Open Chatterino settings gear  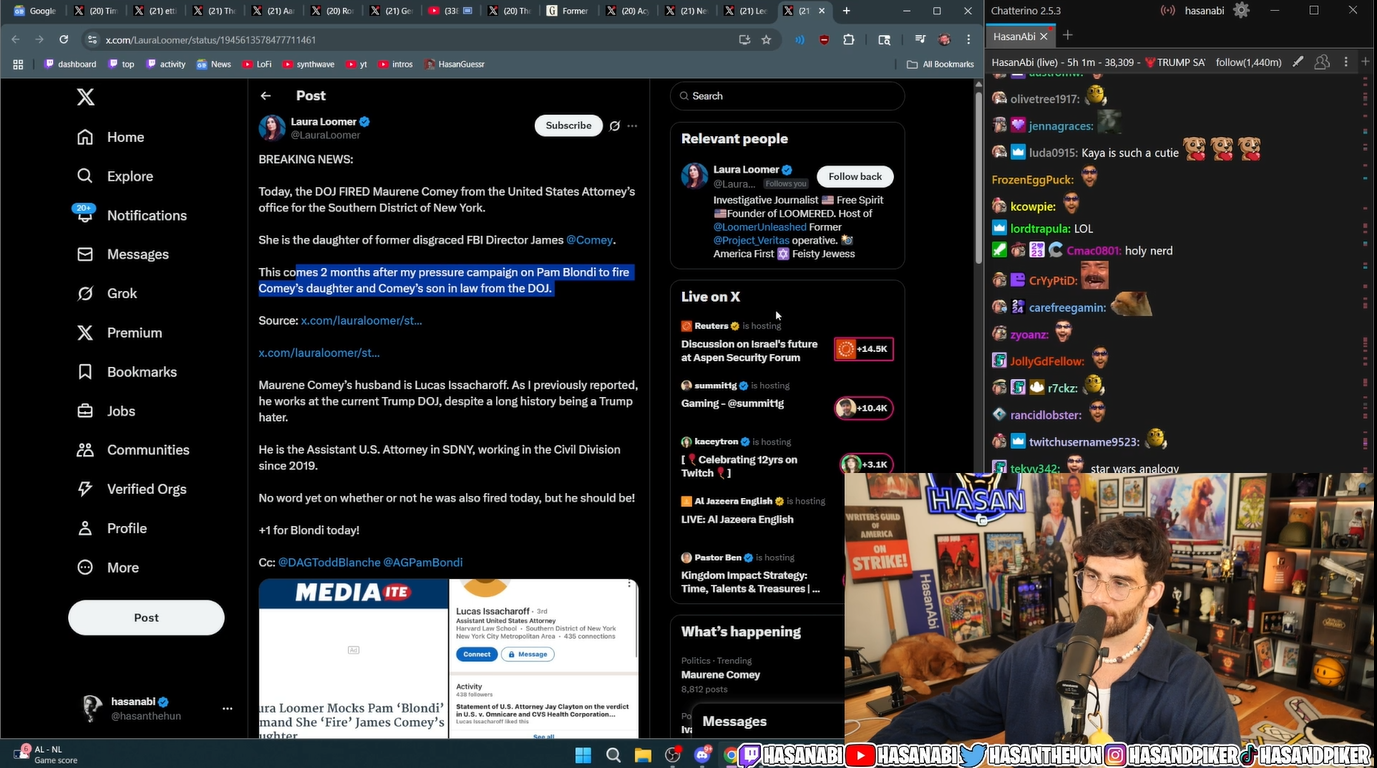pos(1241,10)
